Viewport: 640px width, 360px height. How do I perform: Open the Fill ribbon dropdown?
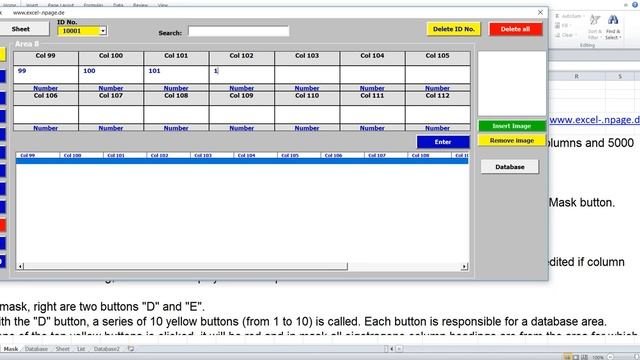tap(562, 25)
